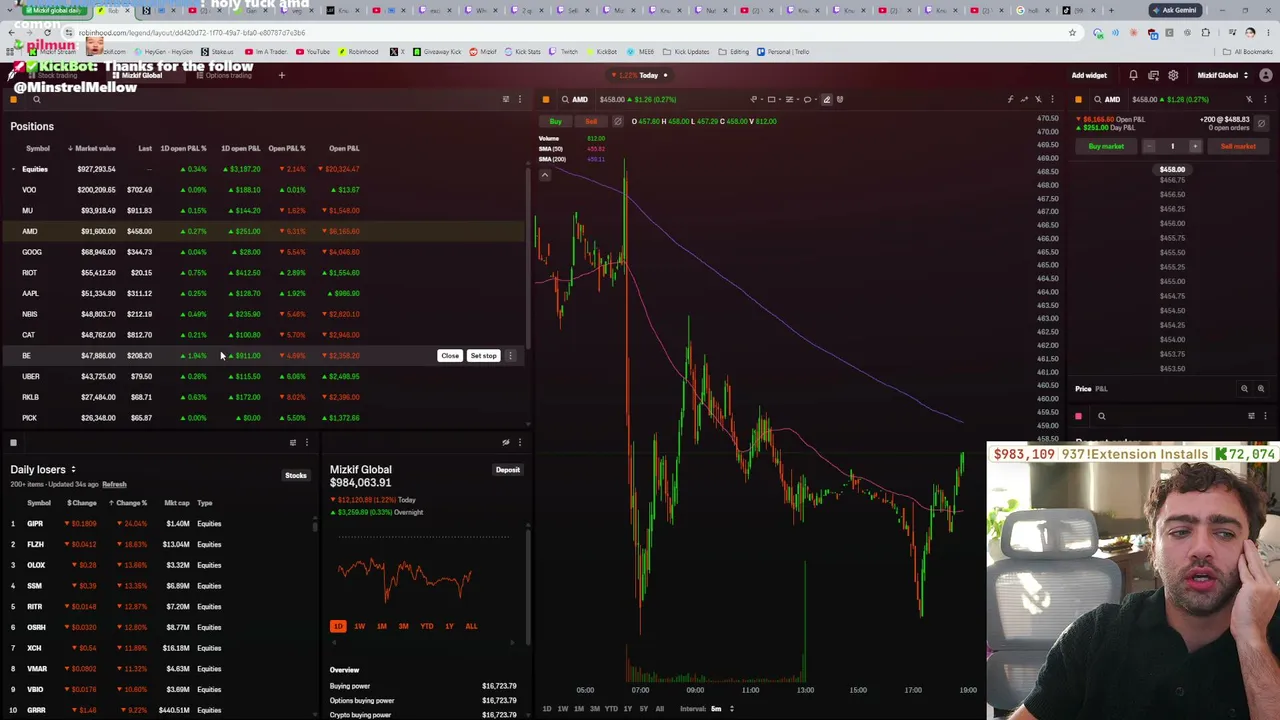Click the link color square in chart widget
The image size is (1280, 720).
pyautogui.click(x=545, y=99)
